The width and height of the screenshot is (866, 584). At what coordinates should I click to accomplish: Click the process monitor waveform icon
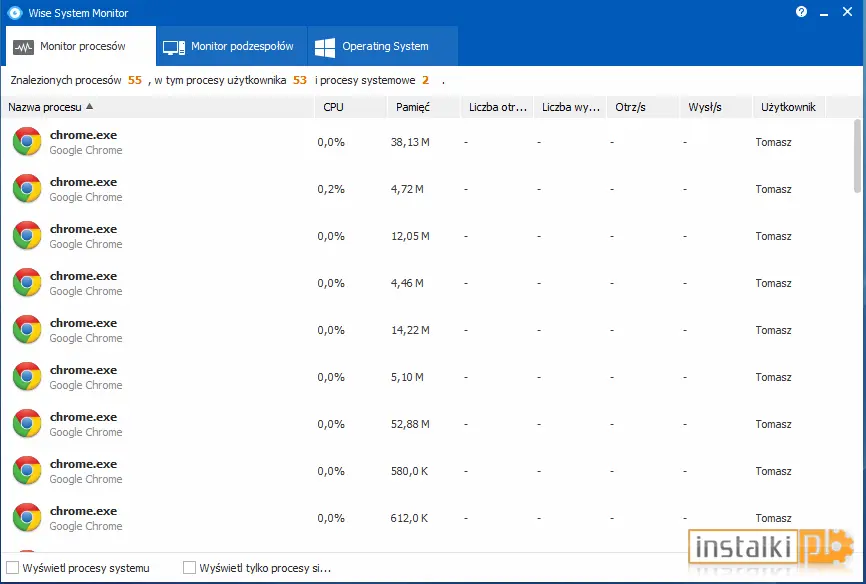pos(23,47)
